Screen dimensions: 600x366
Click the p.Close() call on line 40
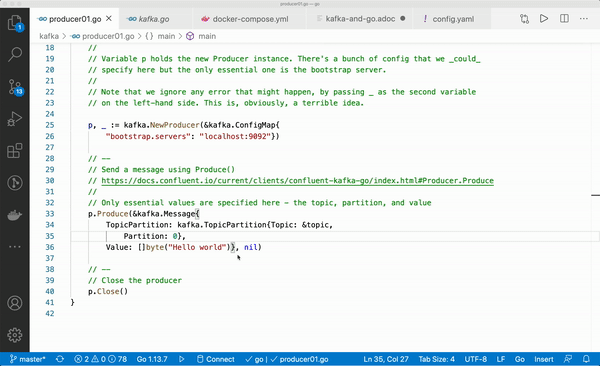tap(108, 291)
